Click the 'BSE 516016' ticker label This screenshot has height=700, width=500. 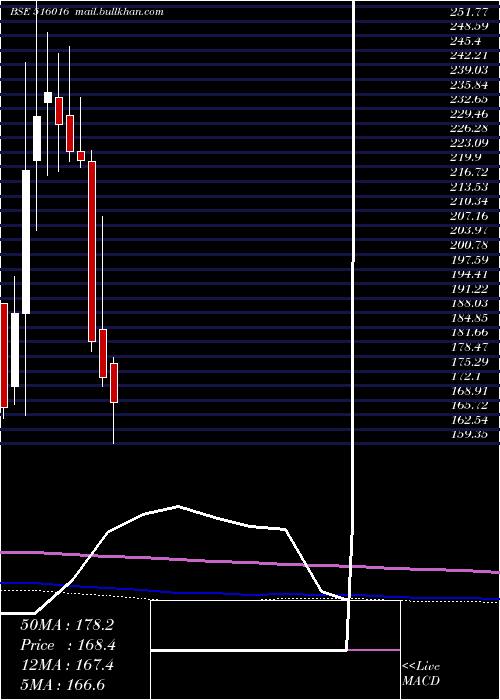pyautogui.click(x=39, y=12)
